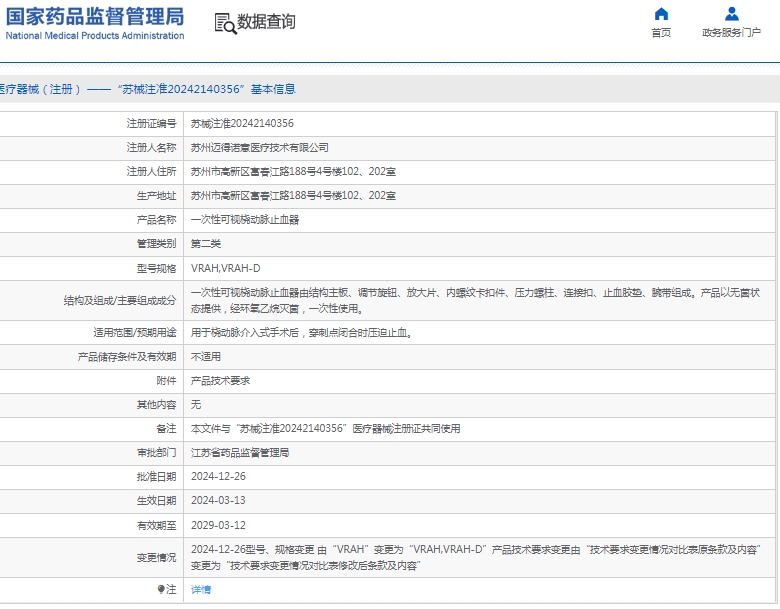
Task: Click the 产品名称 row label
Action: 156,220
